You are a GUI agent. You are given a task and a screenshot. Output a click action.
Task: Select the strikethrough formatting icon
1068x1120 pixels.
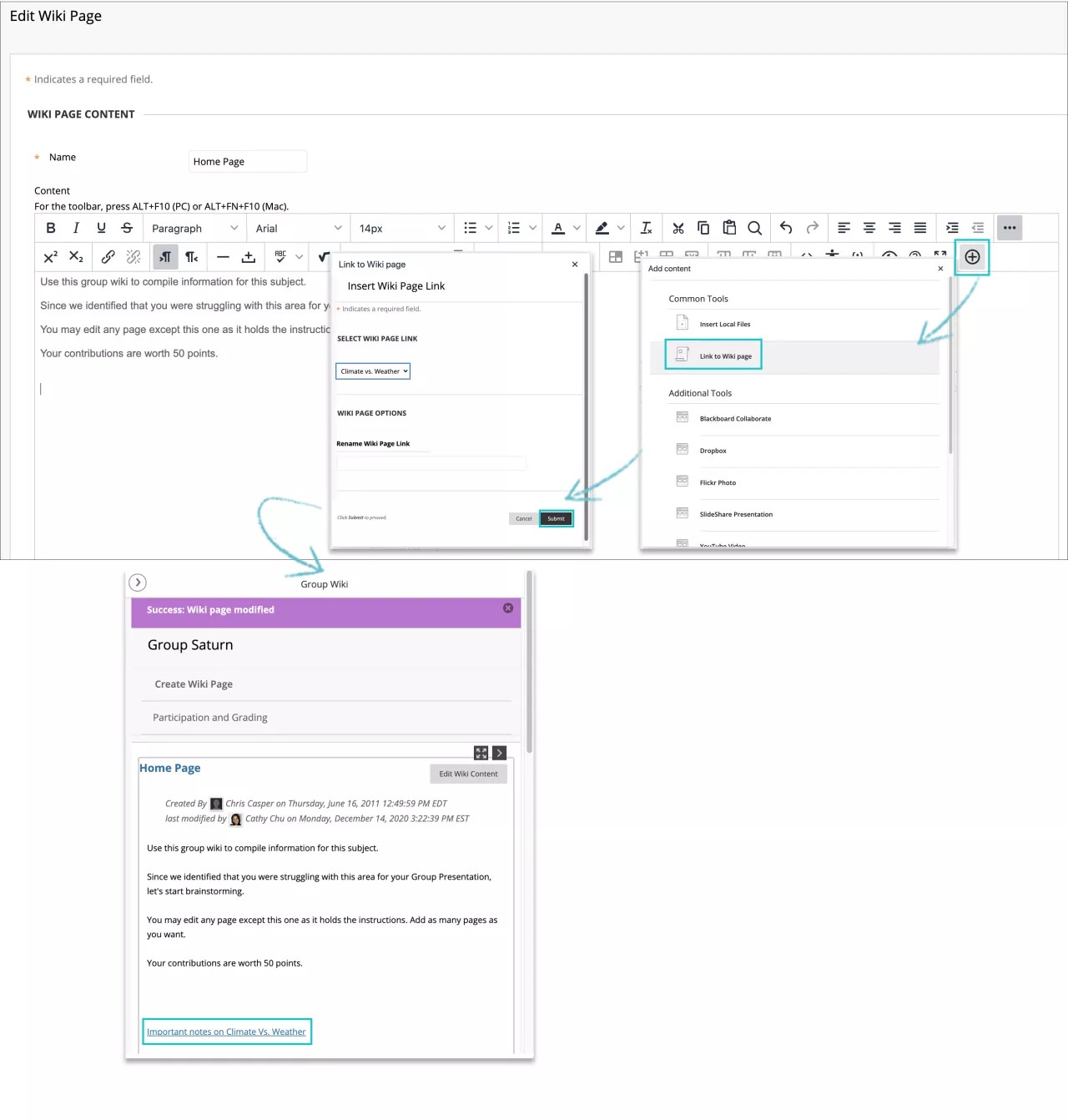[x=126, y=227]
